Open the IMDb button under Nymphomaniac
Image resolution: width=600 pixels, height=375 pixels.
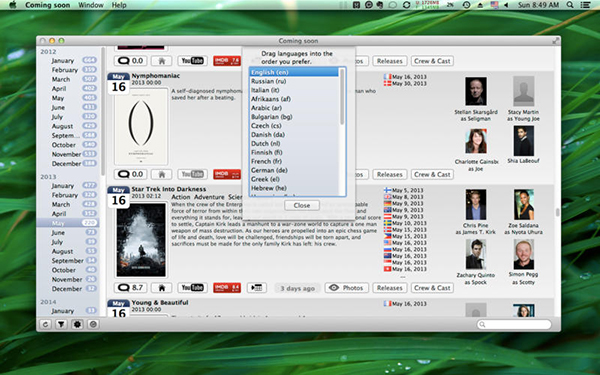tap(227, 174)
